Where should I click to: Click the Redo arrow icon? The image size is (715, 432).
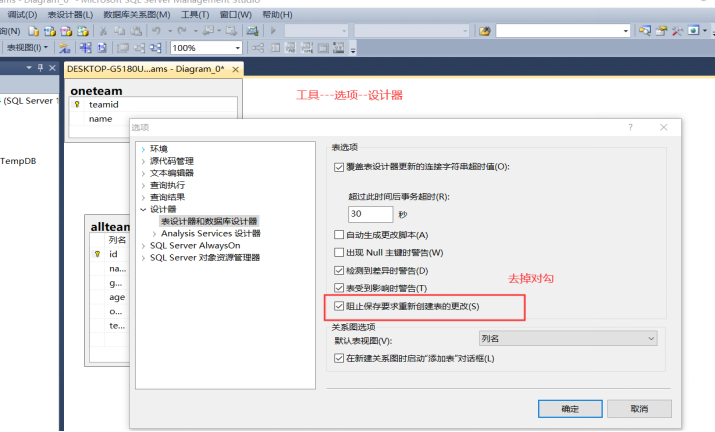tap(182, 31)
